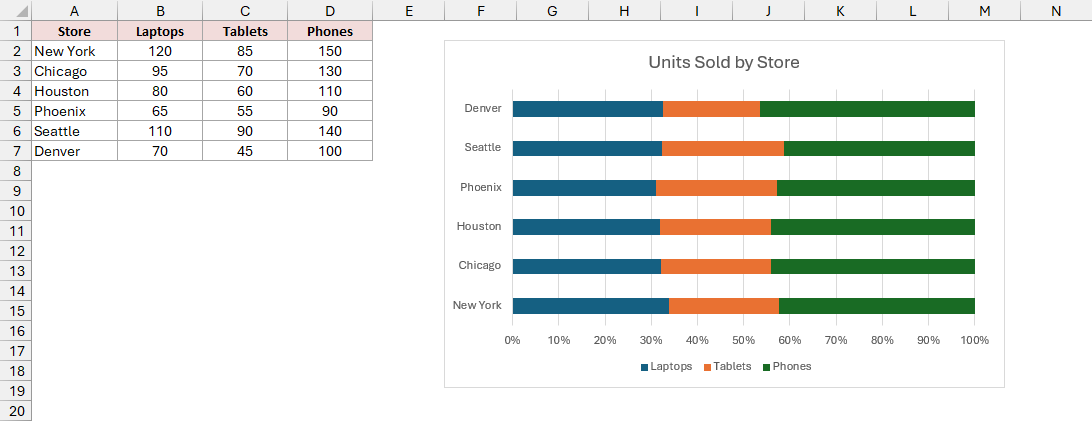Select row 1 header

tap(15, 31)
